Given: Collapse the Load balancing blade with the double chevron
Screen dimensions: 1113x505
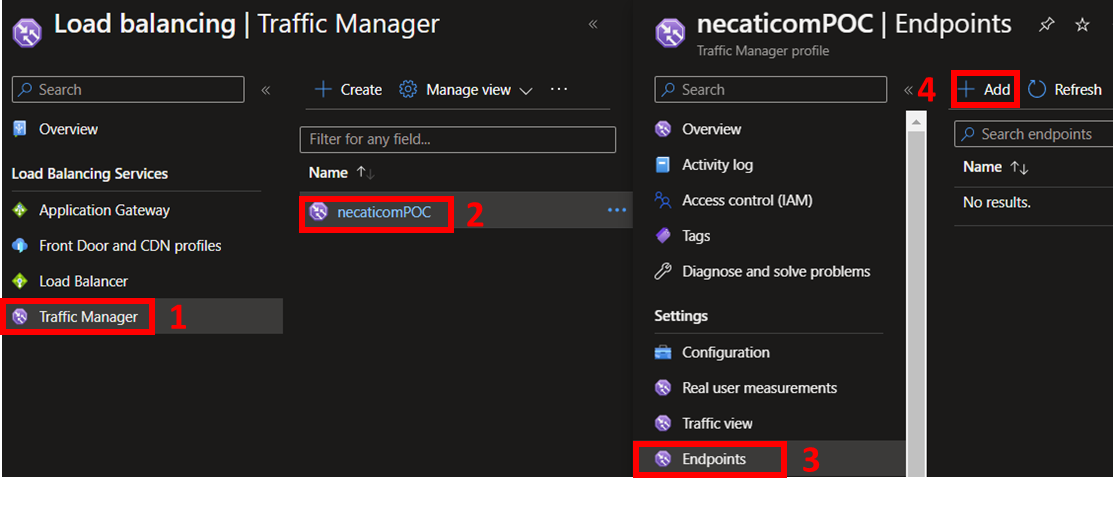Looking at the screenshot, I should [593, 25].
